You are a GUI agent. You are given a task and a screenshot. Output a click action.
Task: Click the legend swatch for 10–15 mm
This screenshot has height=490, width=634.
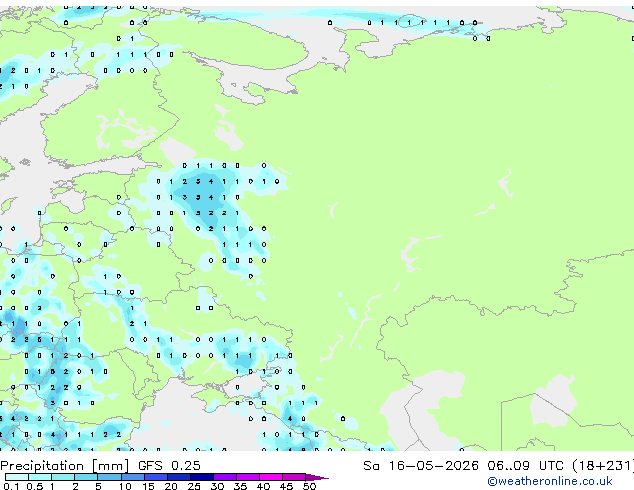133,477
